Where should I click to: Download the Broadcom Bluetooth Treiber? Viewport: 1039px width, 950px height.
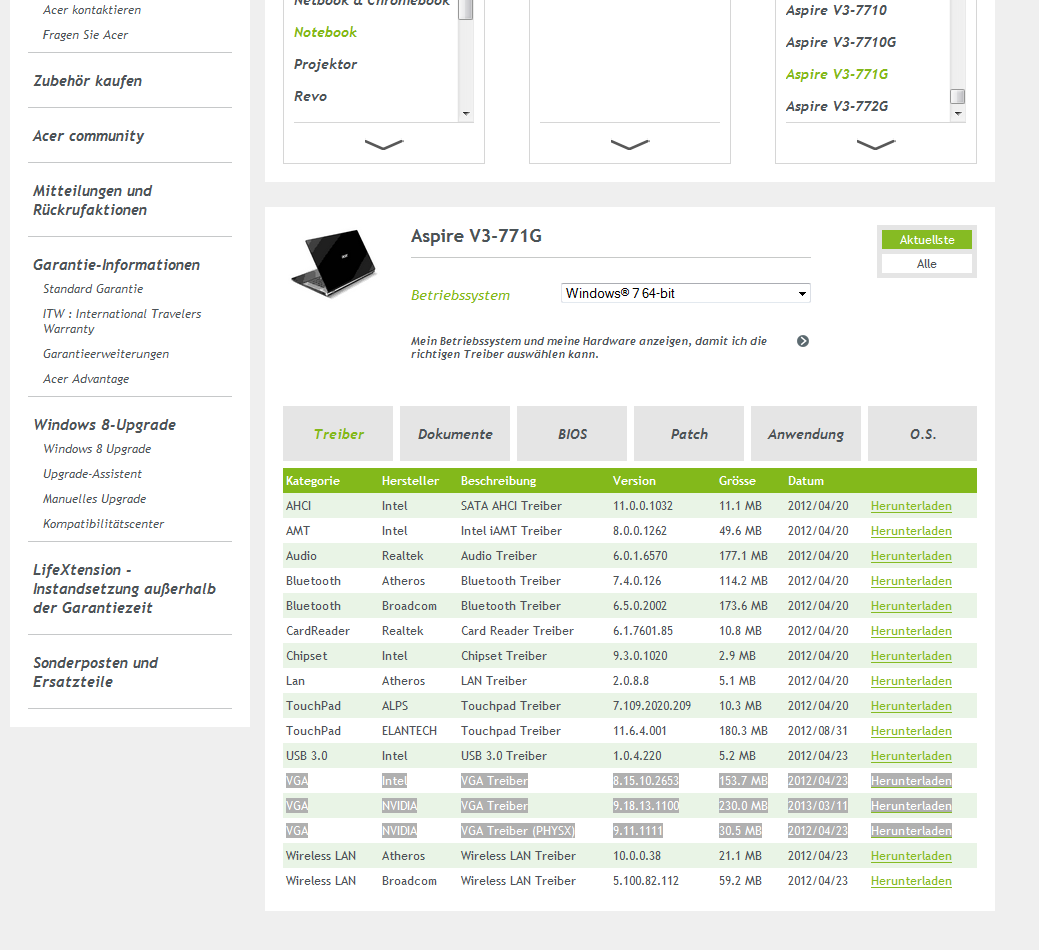[x=911, y=606]
